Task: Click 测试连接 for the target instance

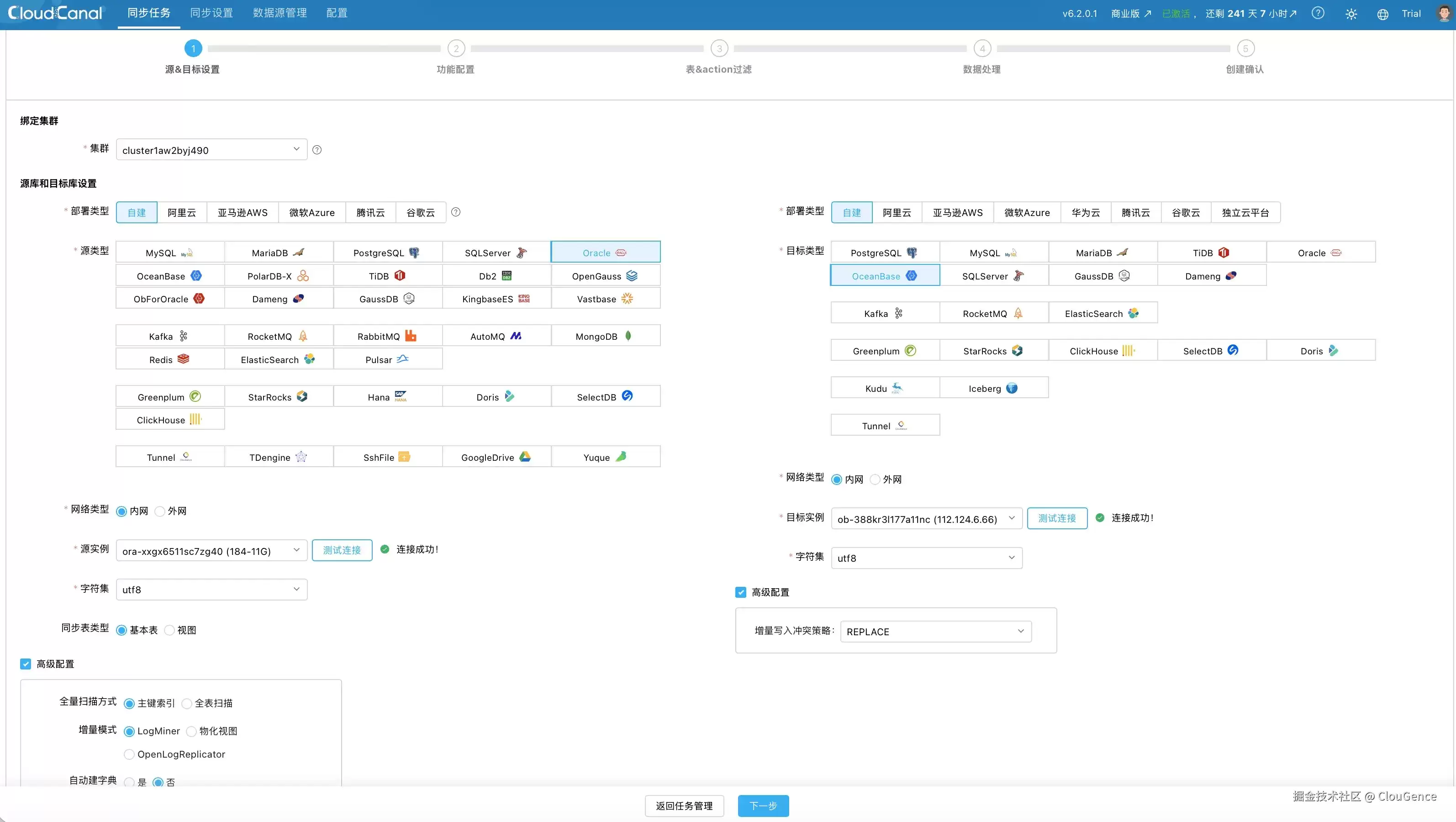Action: [1057, 518]
